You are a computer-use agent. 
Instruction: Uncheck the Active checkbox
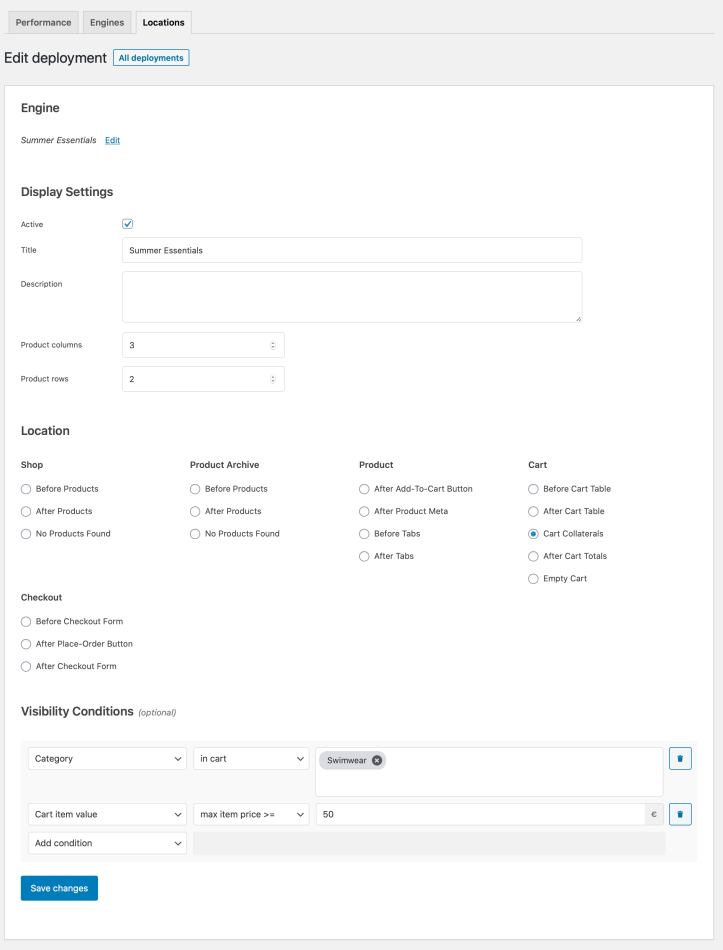pos(127,224)
